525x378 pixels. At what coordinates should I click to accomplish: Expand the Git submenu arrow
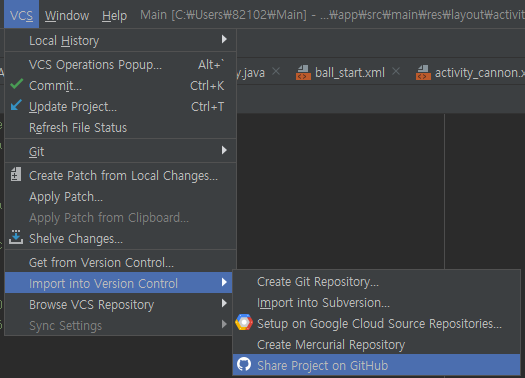pos(224,150)
